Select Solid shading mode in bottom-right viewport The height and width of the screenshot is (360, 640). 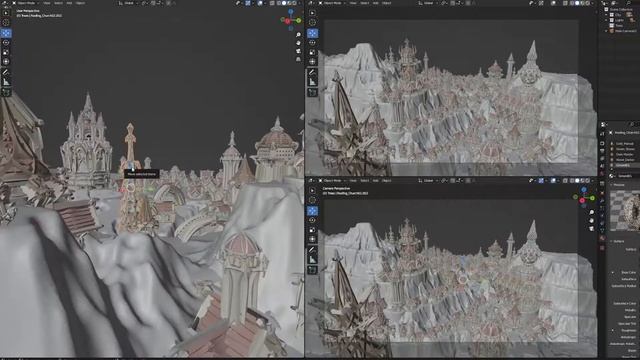577,180
